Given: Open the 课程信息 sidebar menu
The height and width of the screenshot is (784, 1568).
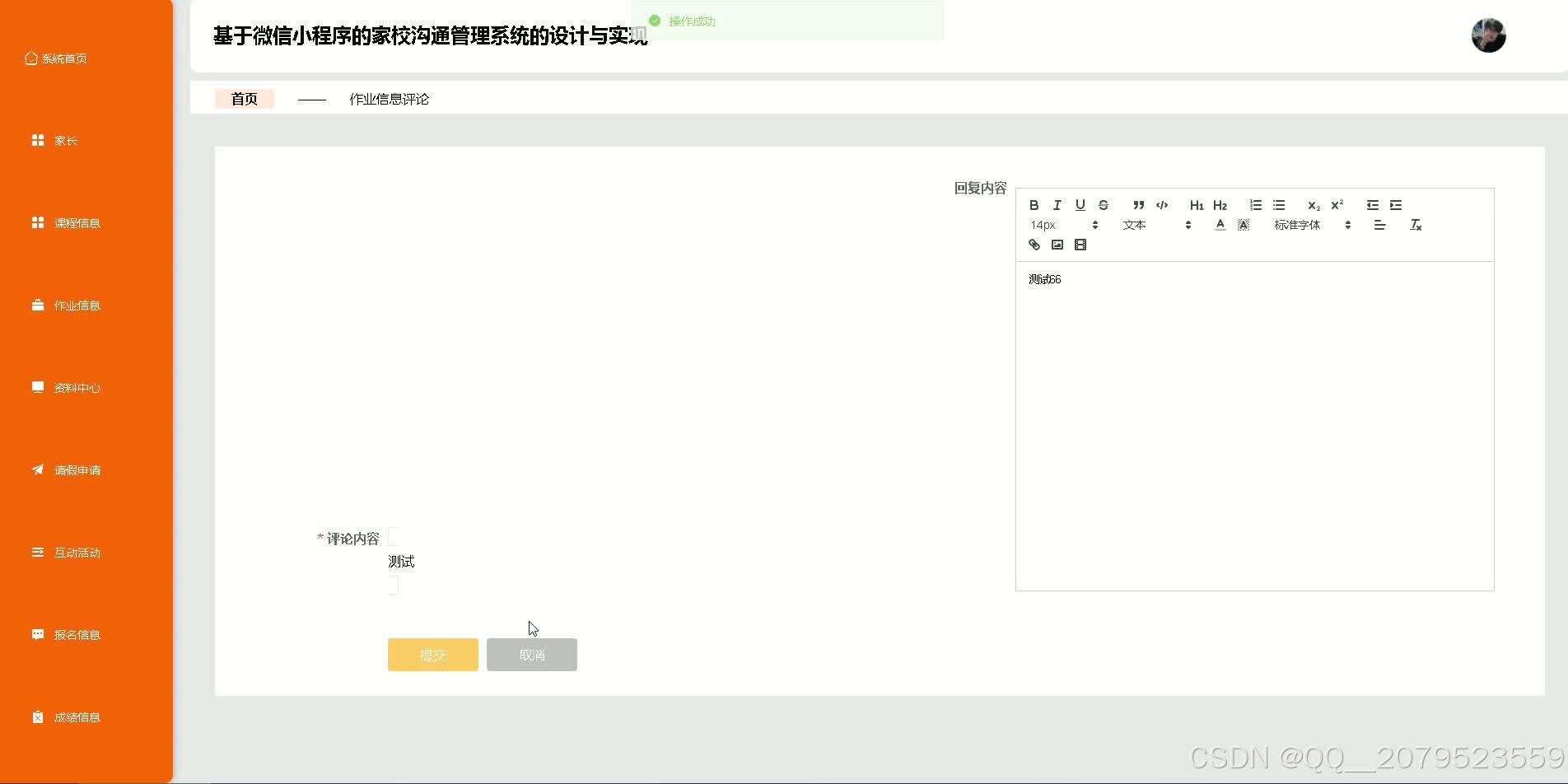Looking at the screenshot, I should click(66, 223).
